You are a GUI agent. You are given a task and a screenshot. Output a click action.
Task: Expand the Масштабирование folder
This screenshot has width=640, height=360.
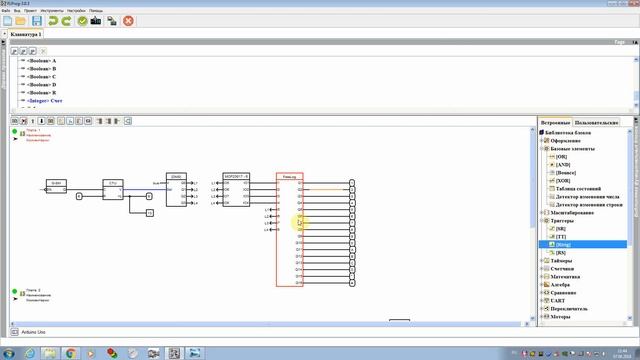542,213
